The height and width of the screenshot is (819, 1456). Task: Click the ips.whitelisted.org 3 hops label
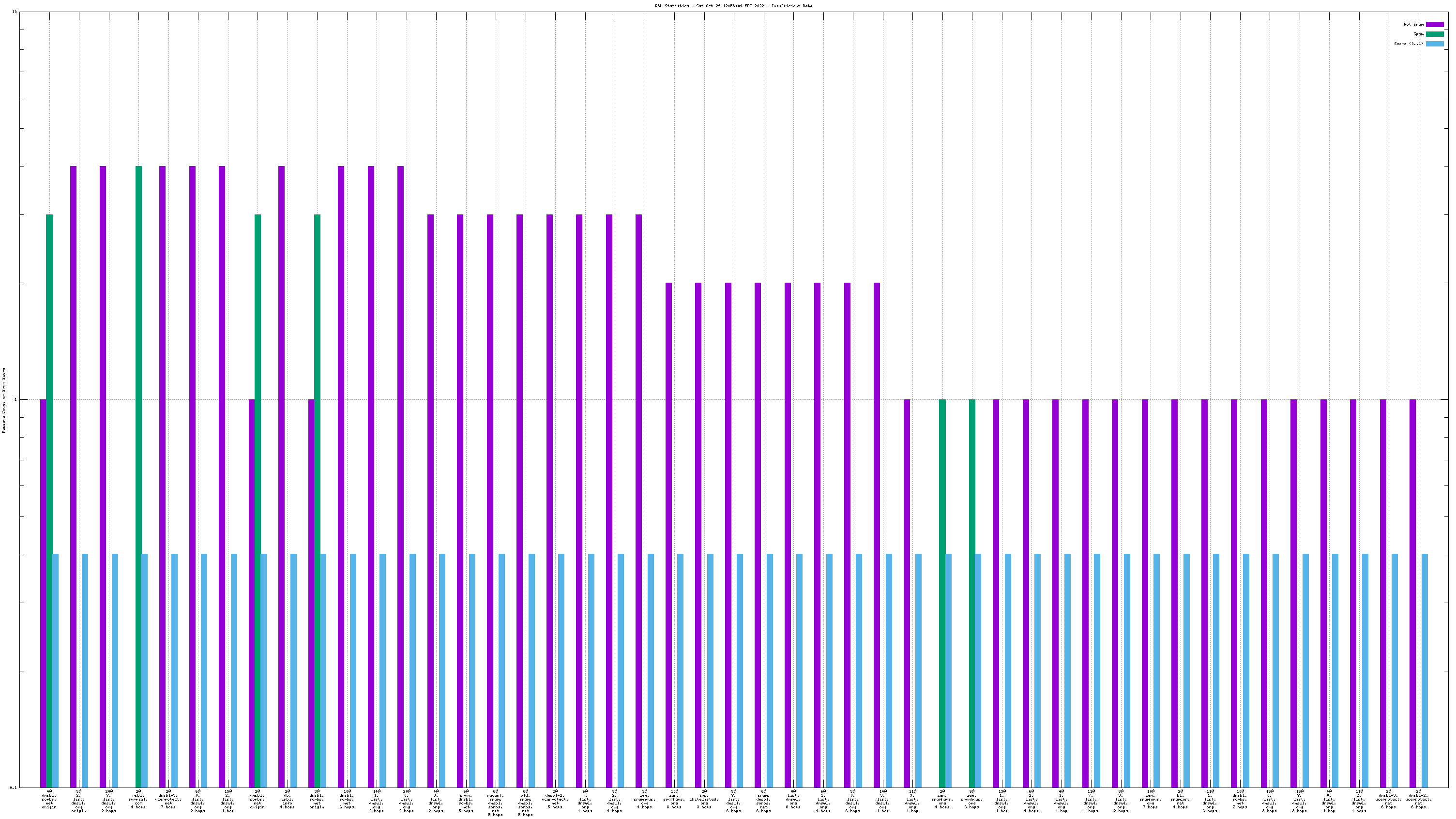[x=704, y=799]
